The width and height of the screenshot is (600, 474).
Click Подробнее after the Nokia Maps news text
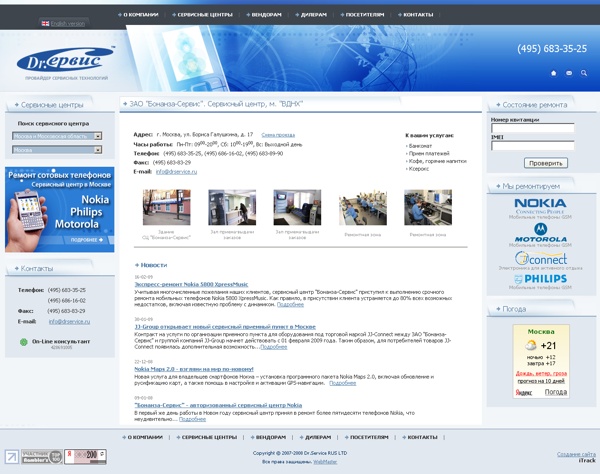click(x=342, y=383)
